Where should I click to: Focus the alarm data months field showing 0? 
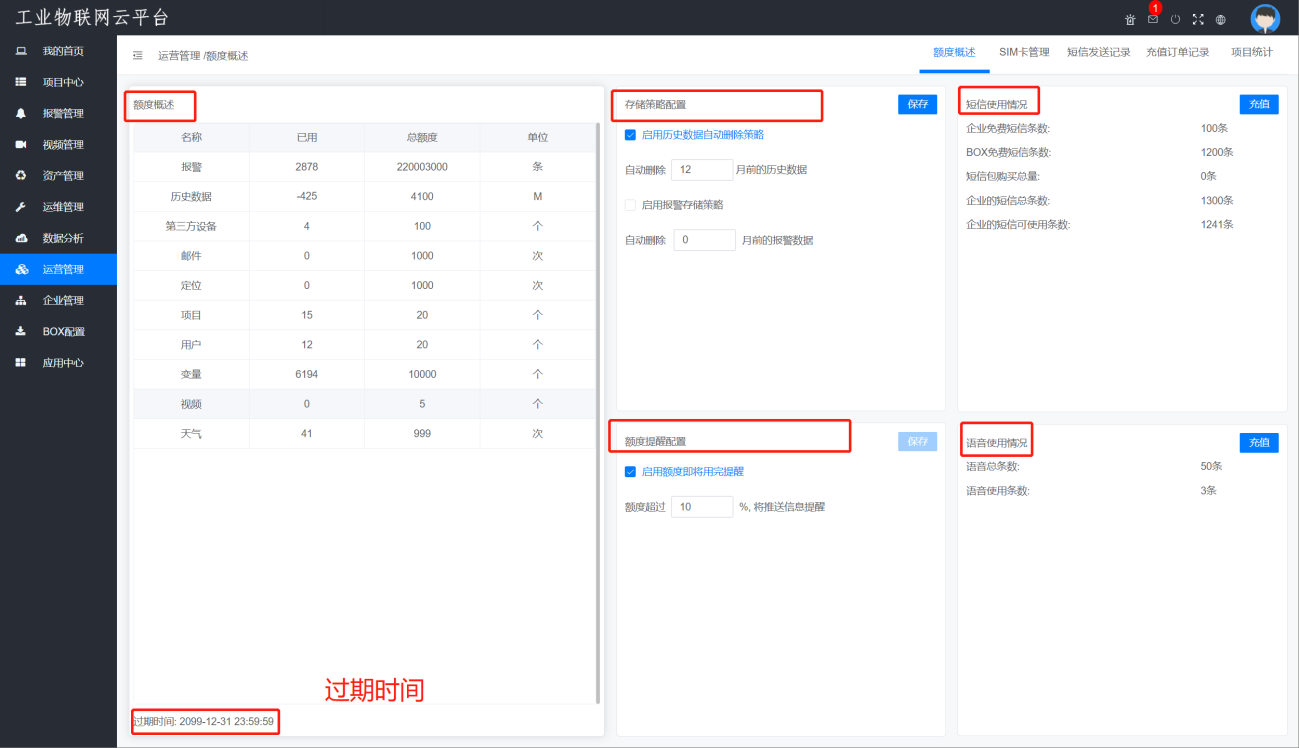point(704,240)
